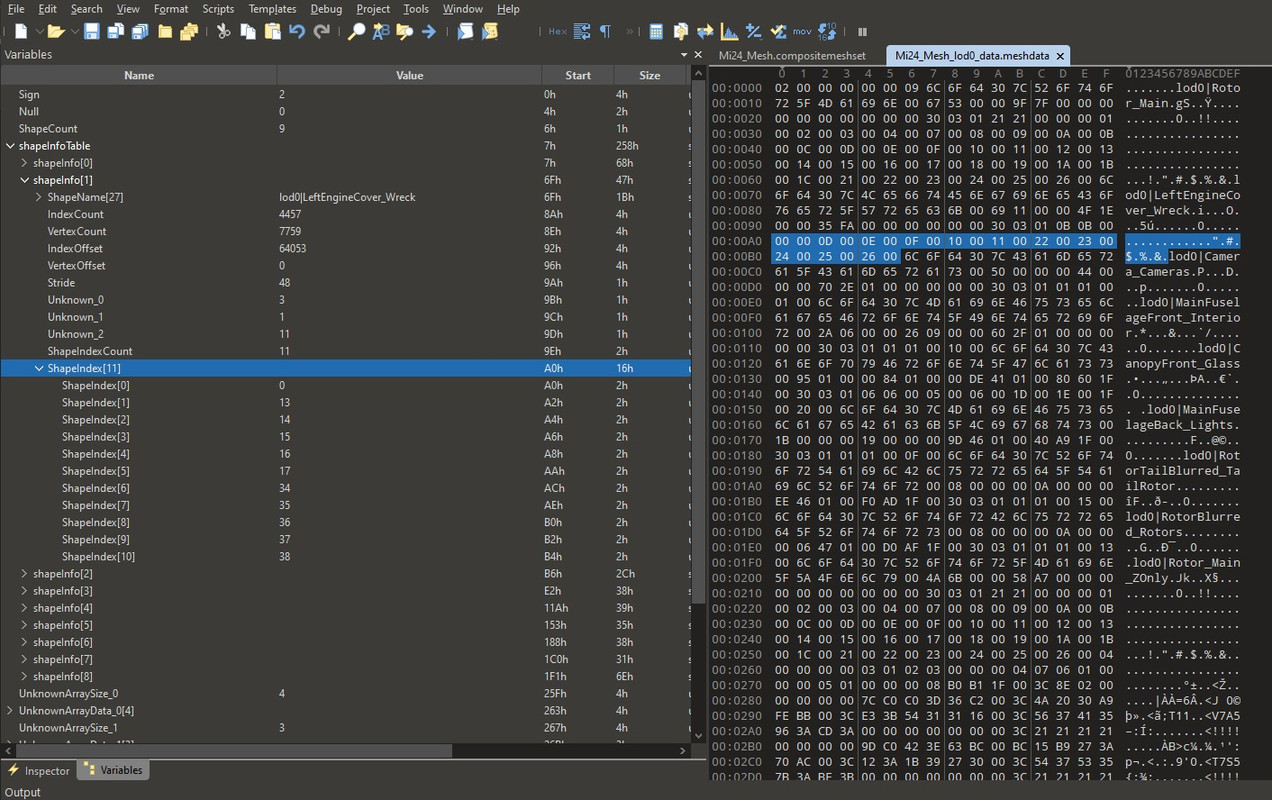Expand the ShapeName[27] entry
1272x800 pixels.
pyautogui.click(x=39, y=197)
